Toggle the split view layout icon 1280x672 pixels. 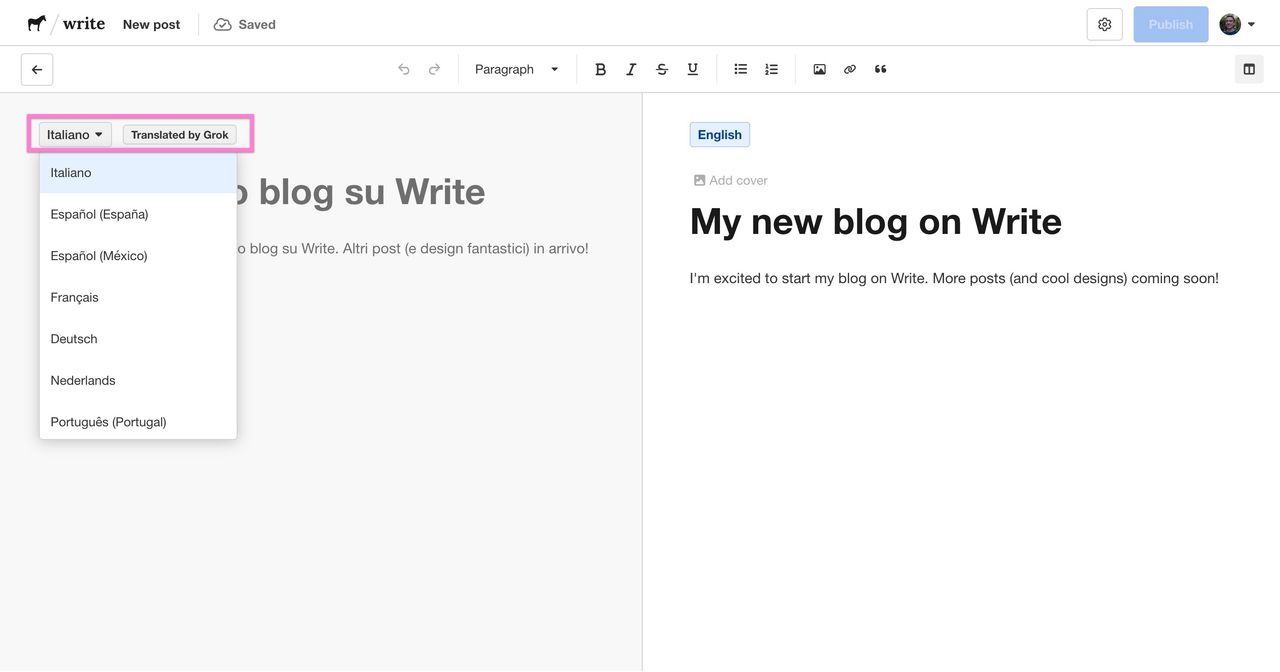tap(1249, 70)
